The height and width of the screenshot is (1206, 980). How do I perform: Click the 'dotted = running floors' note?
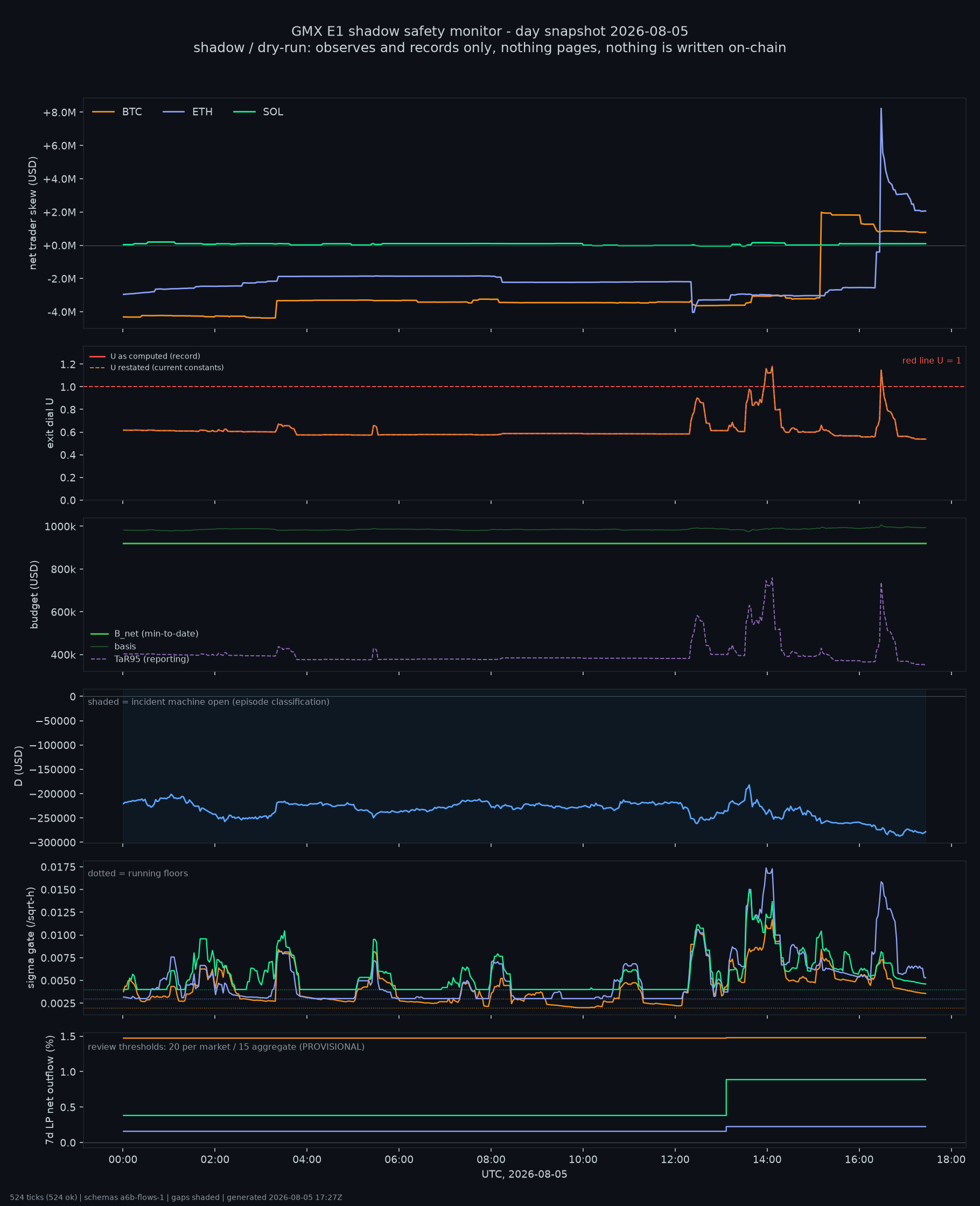pos(138,874)
